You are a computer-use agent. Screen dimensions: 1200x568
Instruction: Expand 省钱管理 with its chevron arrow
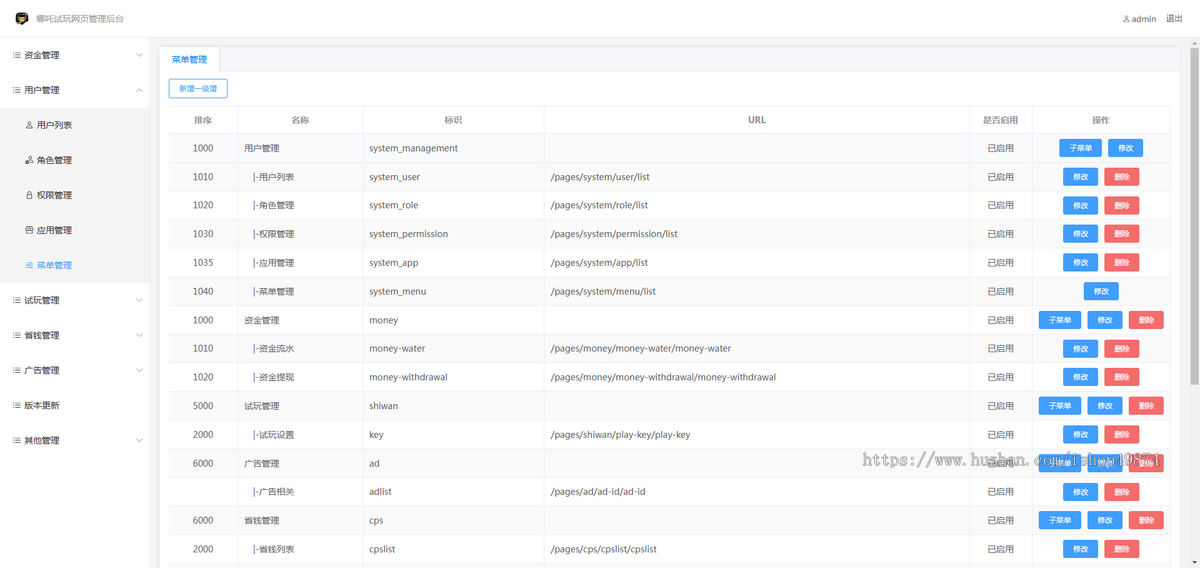(x=139, y=335)
